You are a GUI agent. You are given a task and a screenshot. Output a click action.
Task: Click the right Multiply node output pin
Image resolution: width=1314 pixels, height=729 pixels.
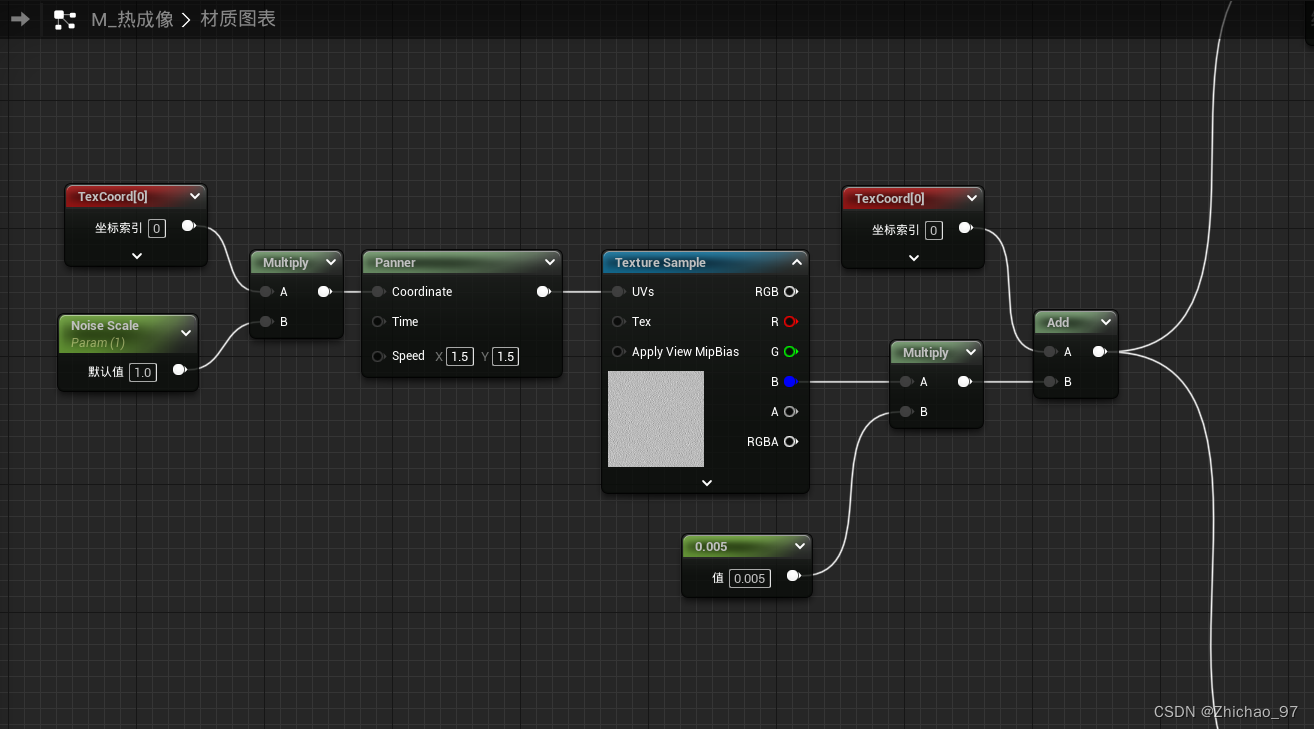tap(965, 382)
